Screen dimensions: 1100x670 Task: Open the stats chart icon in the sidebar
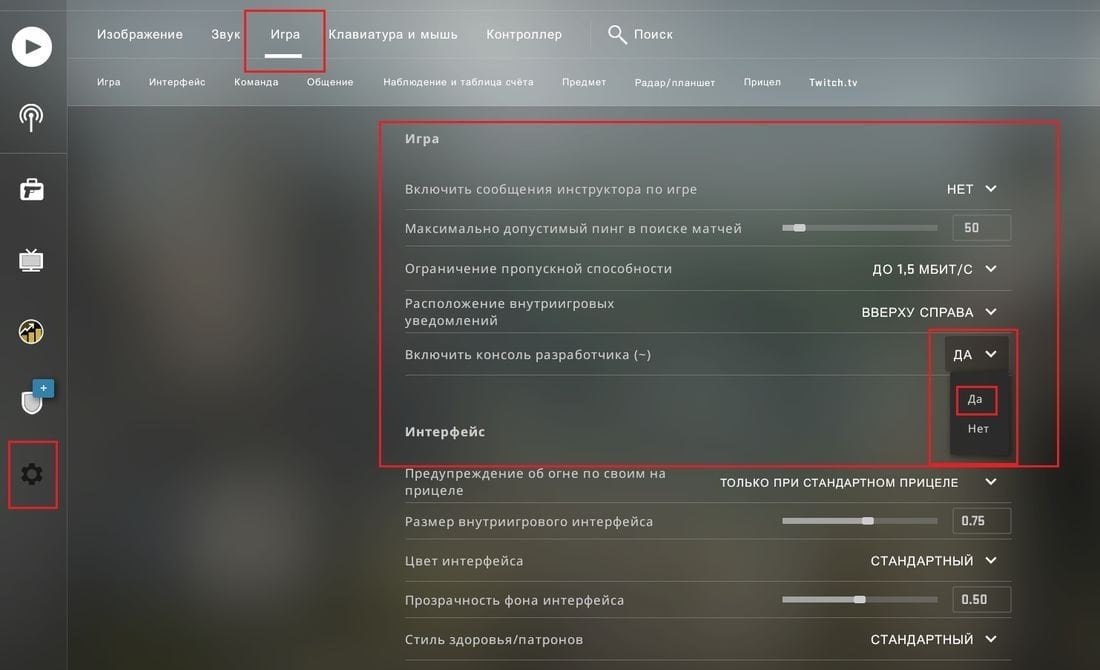click(x=31, y=331)
